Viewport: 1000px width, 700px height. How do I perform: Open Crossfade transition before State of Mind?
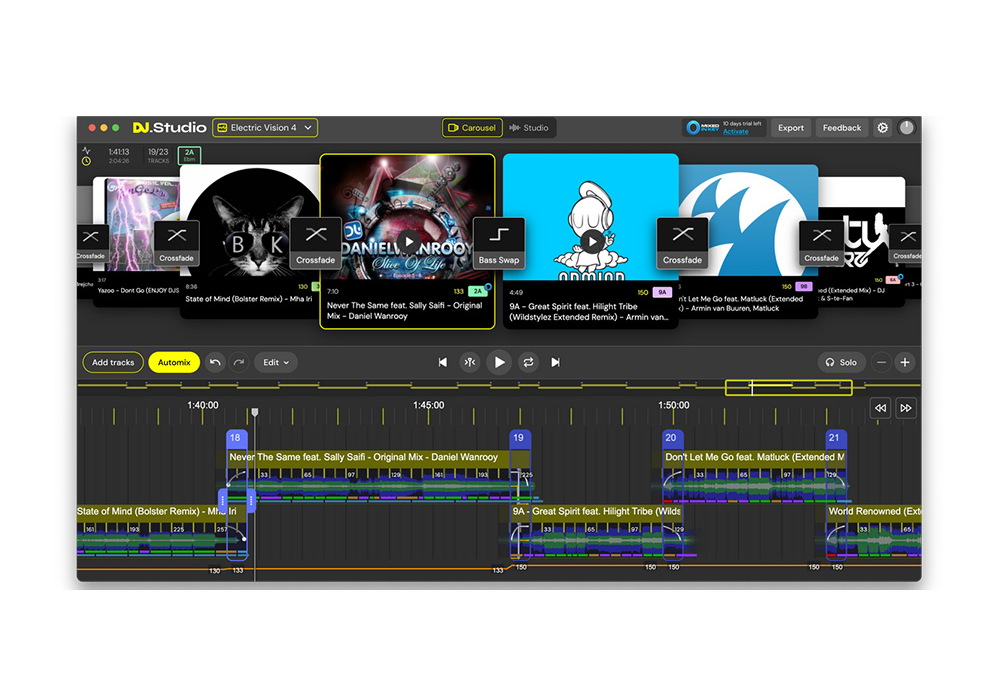177,243
